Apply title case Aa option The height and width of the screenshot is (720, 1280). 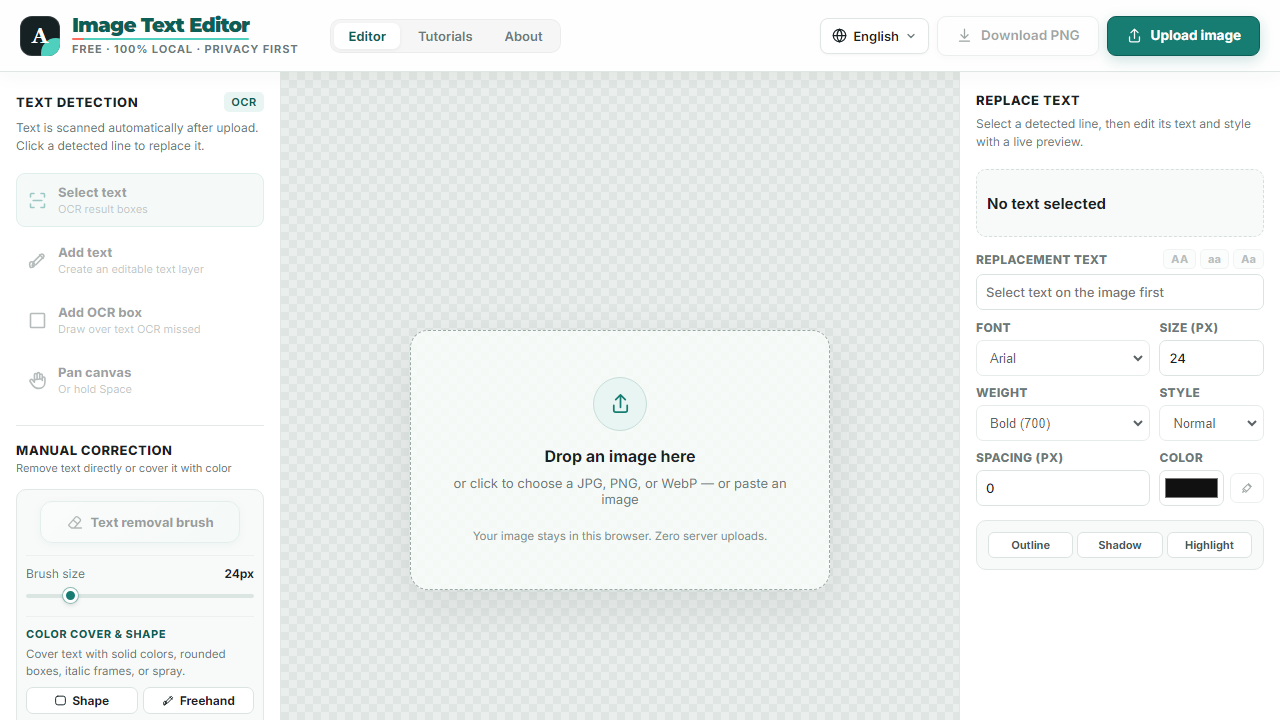tap(1248, 259)
